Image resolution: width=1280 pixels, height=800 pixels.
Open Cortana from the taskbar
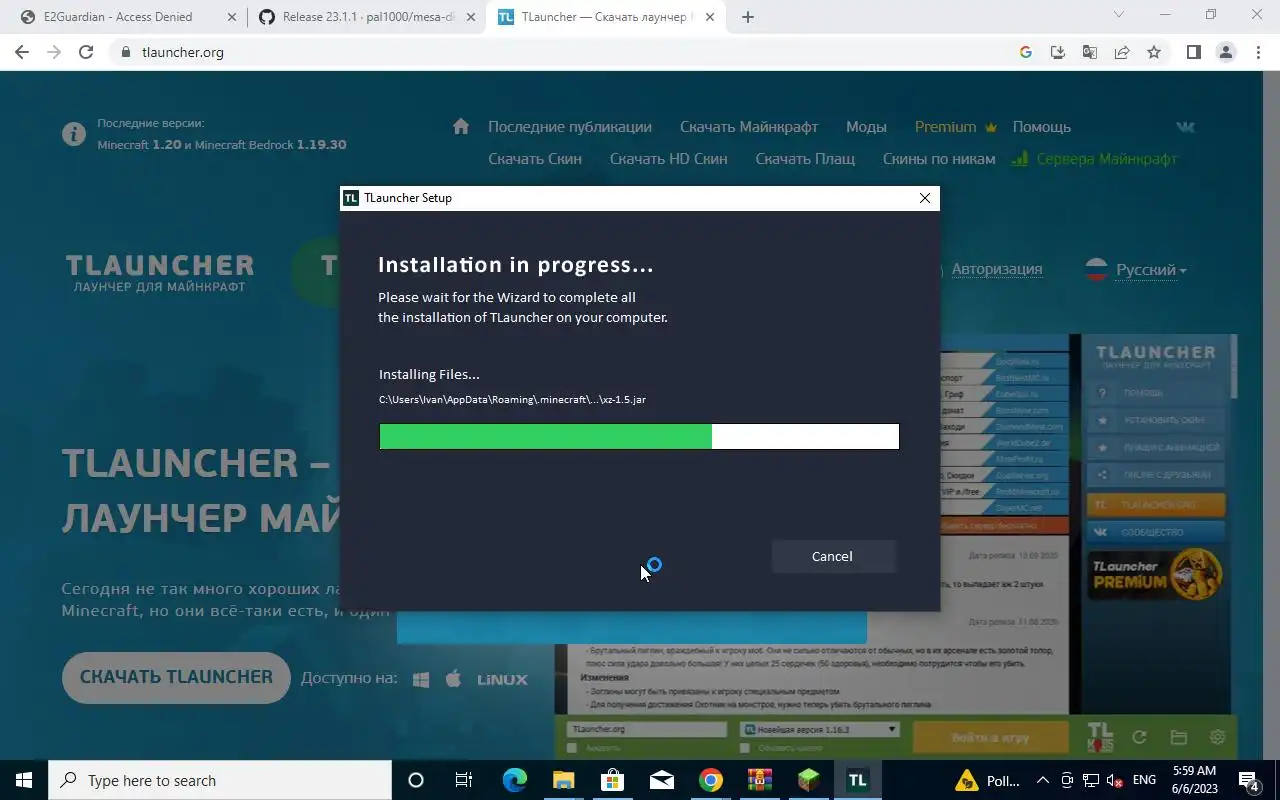click(416, 780)
